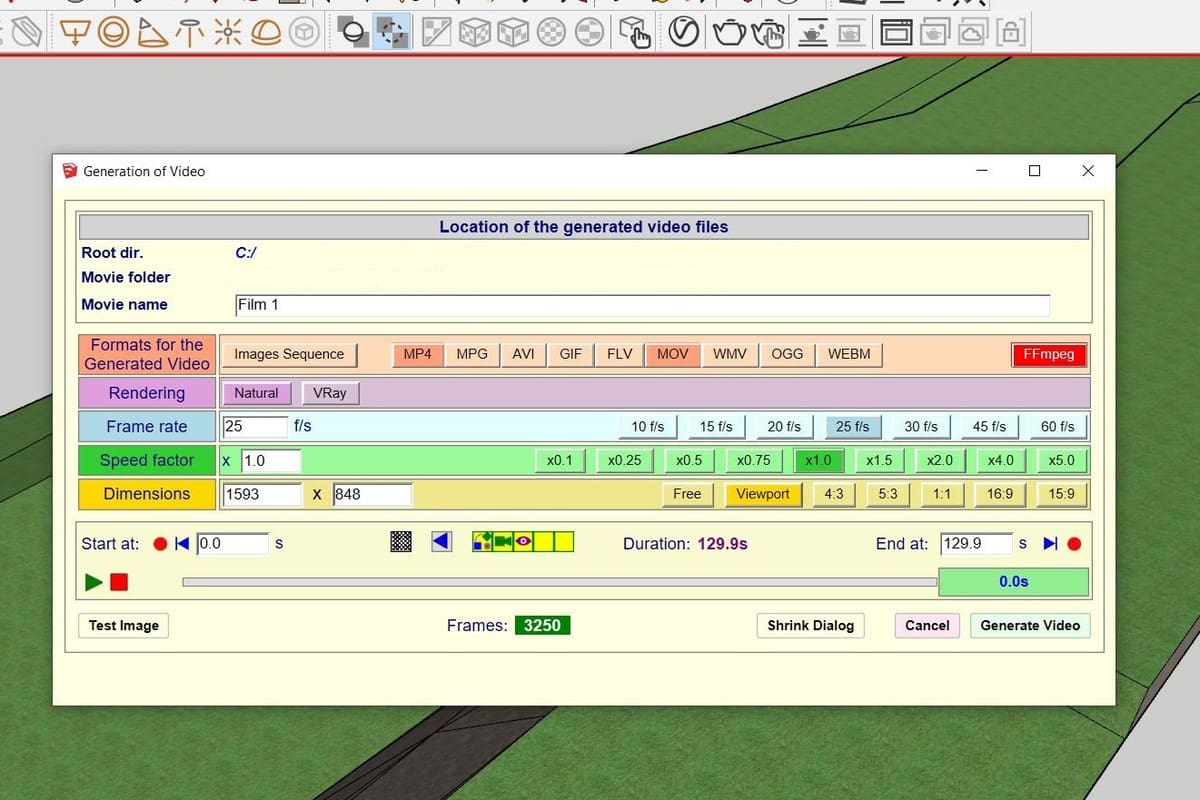Set speed factor to x2.0
The image size is (1200, 800).
pos(940,461)
